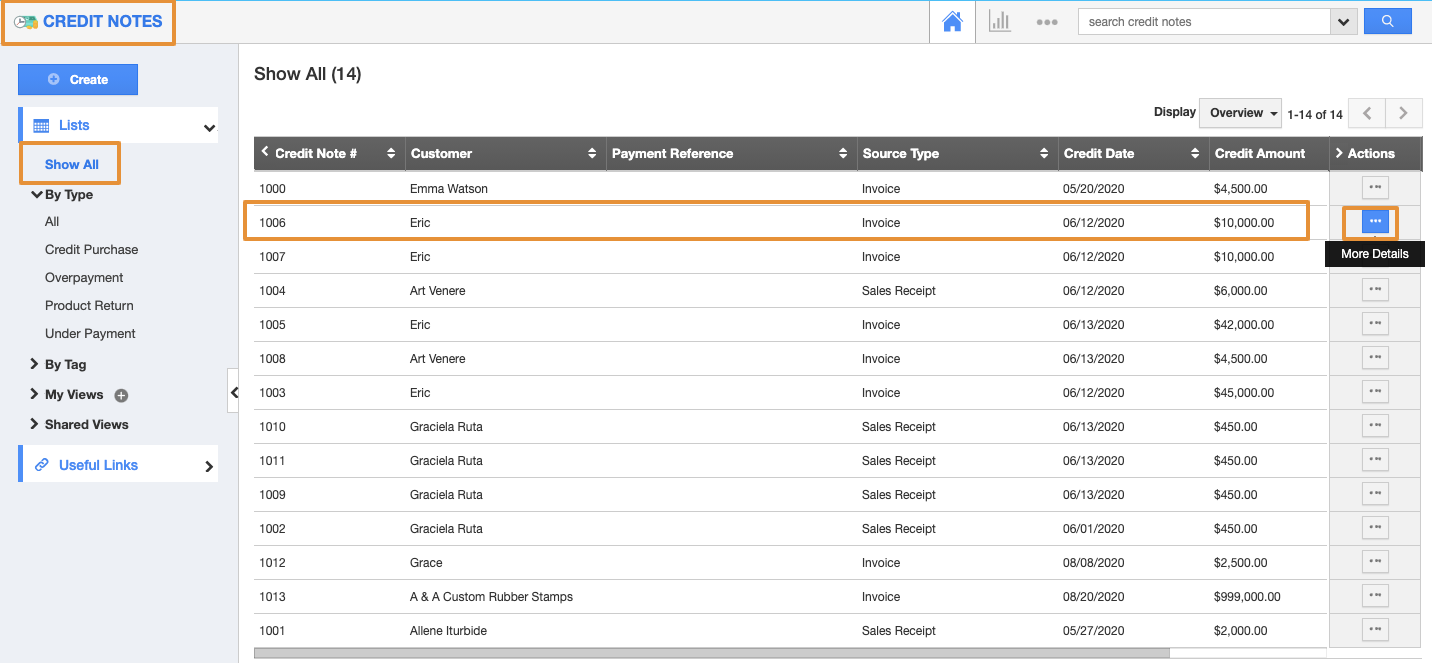Select the Product Return type filter
Viewport: 1432px width, 663px height.
coord(89,306)
